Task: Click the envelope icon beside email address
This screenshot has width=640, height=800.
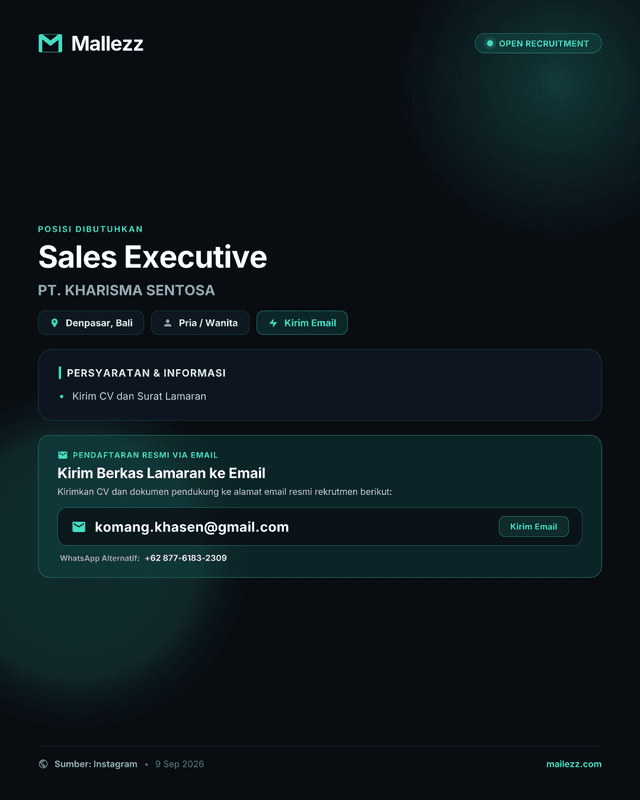Action: [x=79, y=527]
